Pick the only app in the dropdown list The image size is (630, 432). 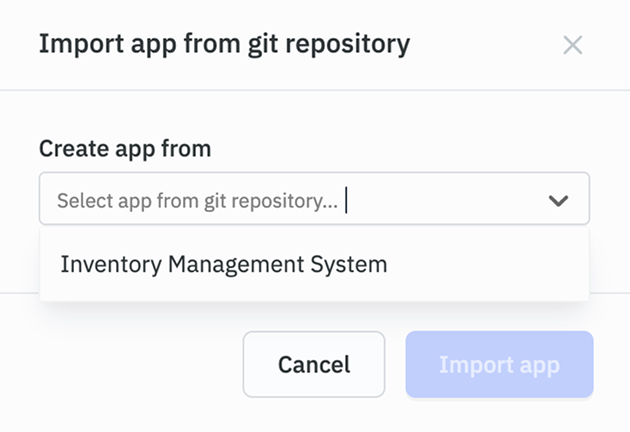click(x=223, y=265)
